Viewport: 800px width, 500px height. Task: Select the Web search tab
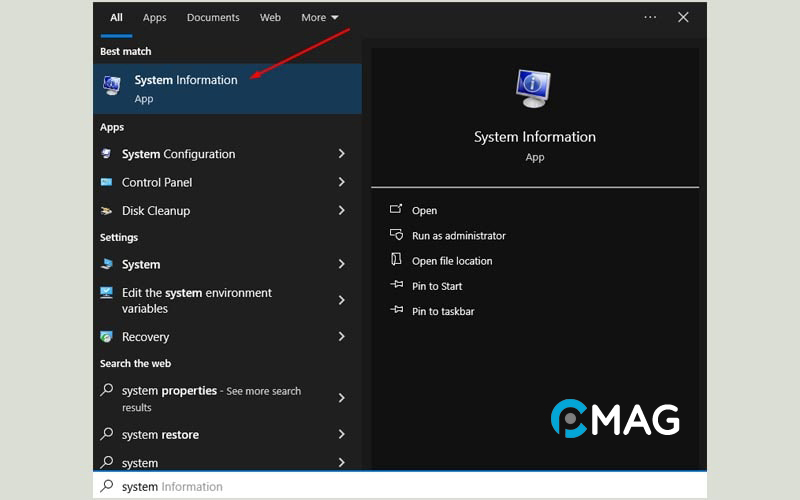(x=270, y=17)
